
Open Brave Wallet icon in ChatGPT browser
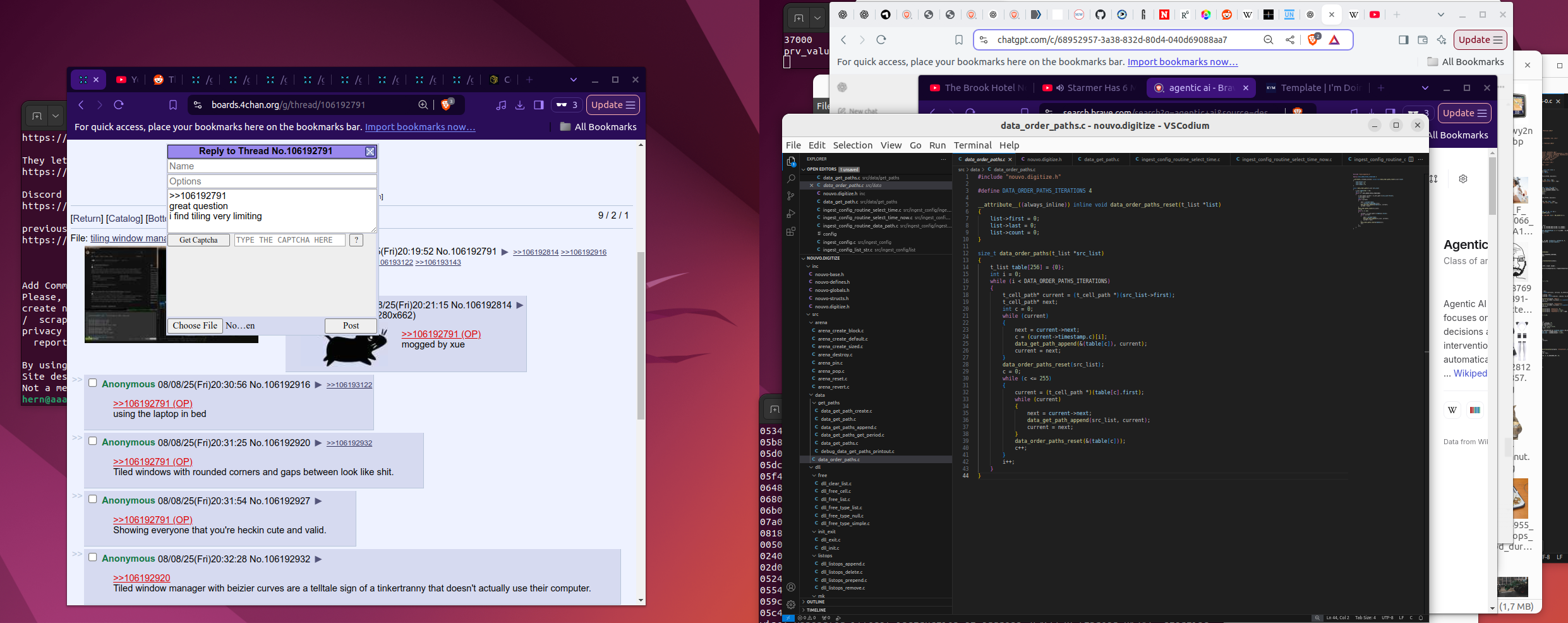pos(1423,40)
